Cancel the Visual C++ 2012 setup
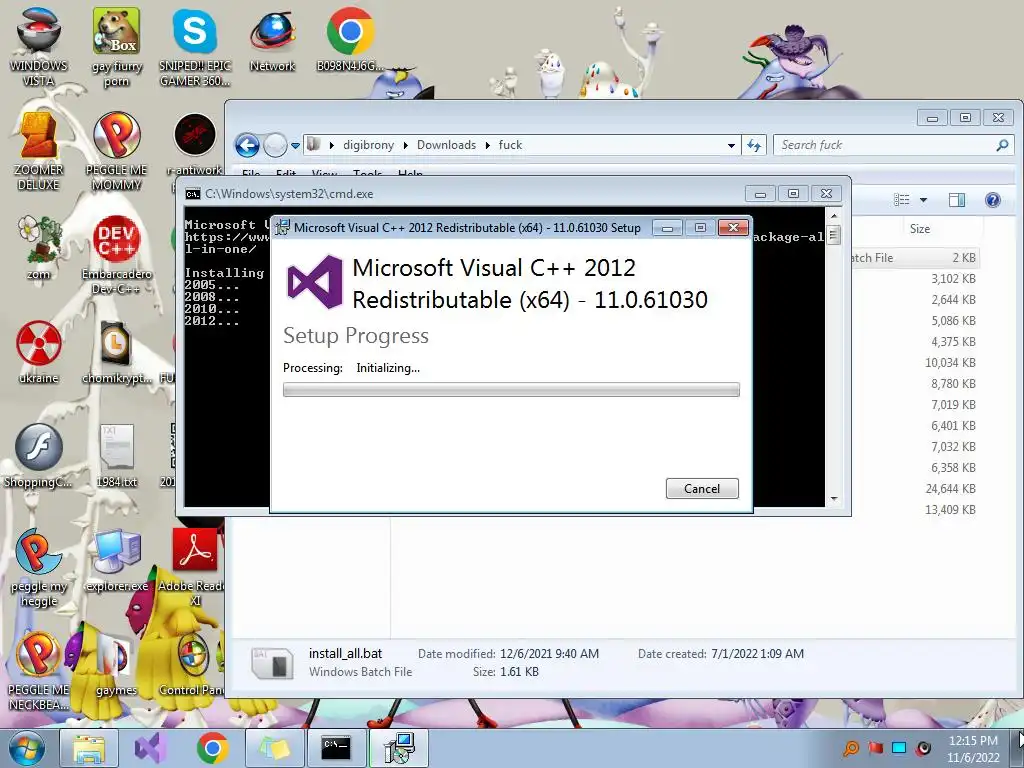The height and width of the screenshot is (768, 1024). (x=702, y=488)
